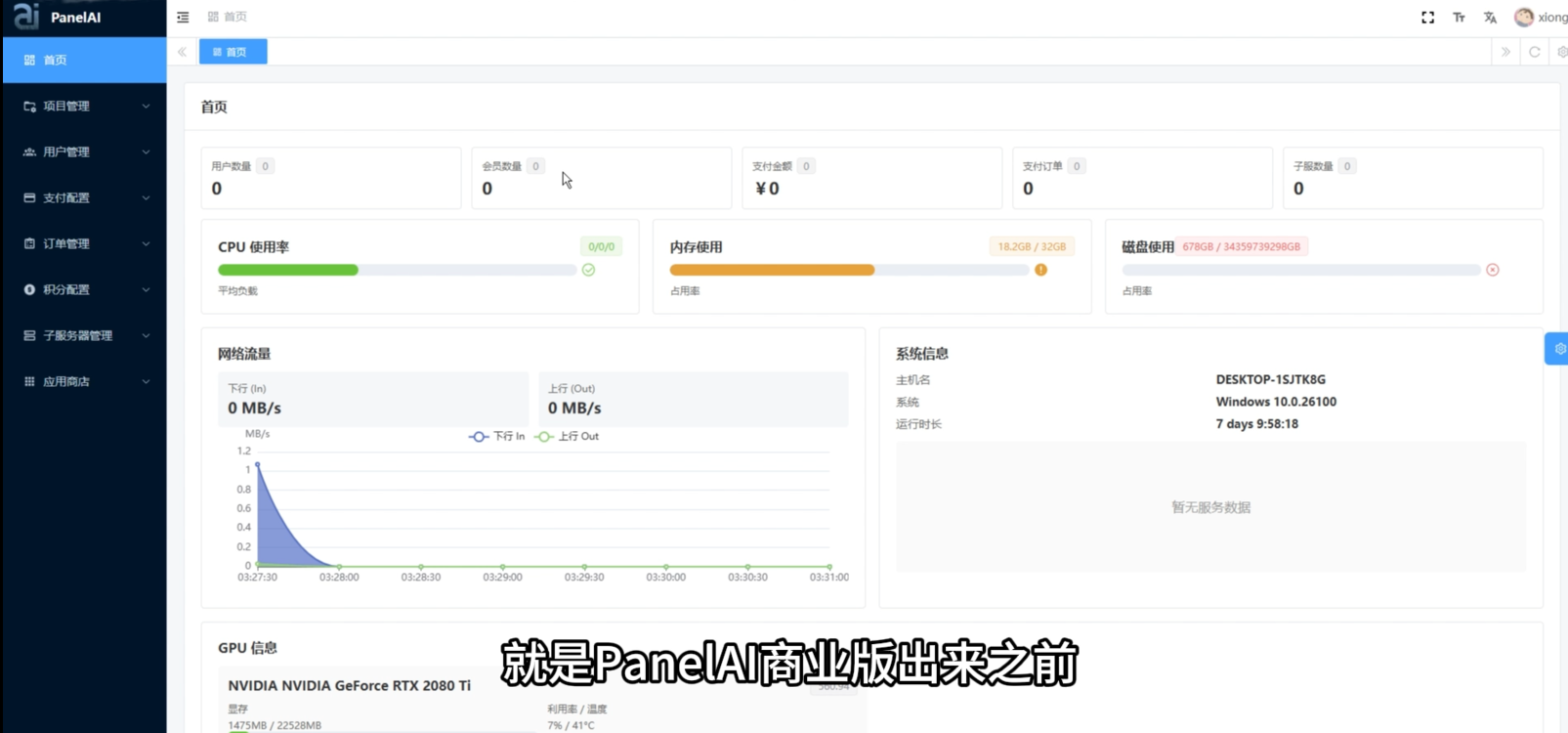Screen dimensions: 1568x733
Task: Click the 下行 (In) 0 MB/s panel
Action: [372, 399]
